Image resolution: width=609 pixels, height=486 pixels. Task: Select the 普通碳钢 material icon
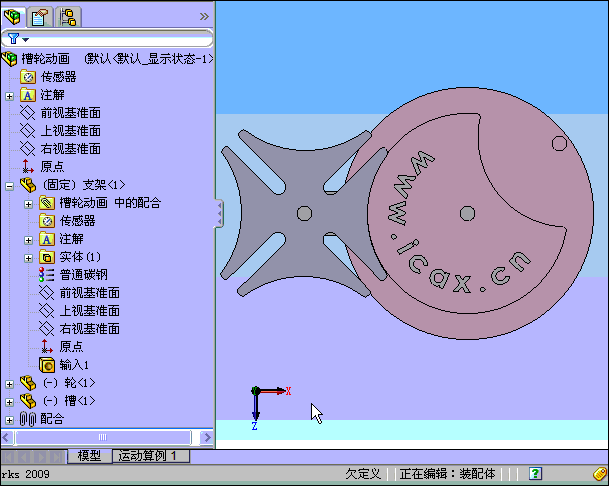point(47,275)
